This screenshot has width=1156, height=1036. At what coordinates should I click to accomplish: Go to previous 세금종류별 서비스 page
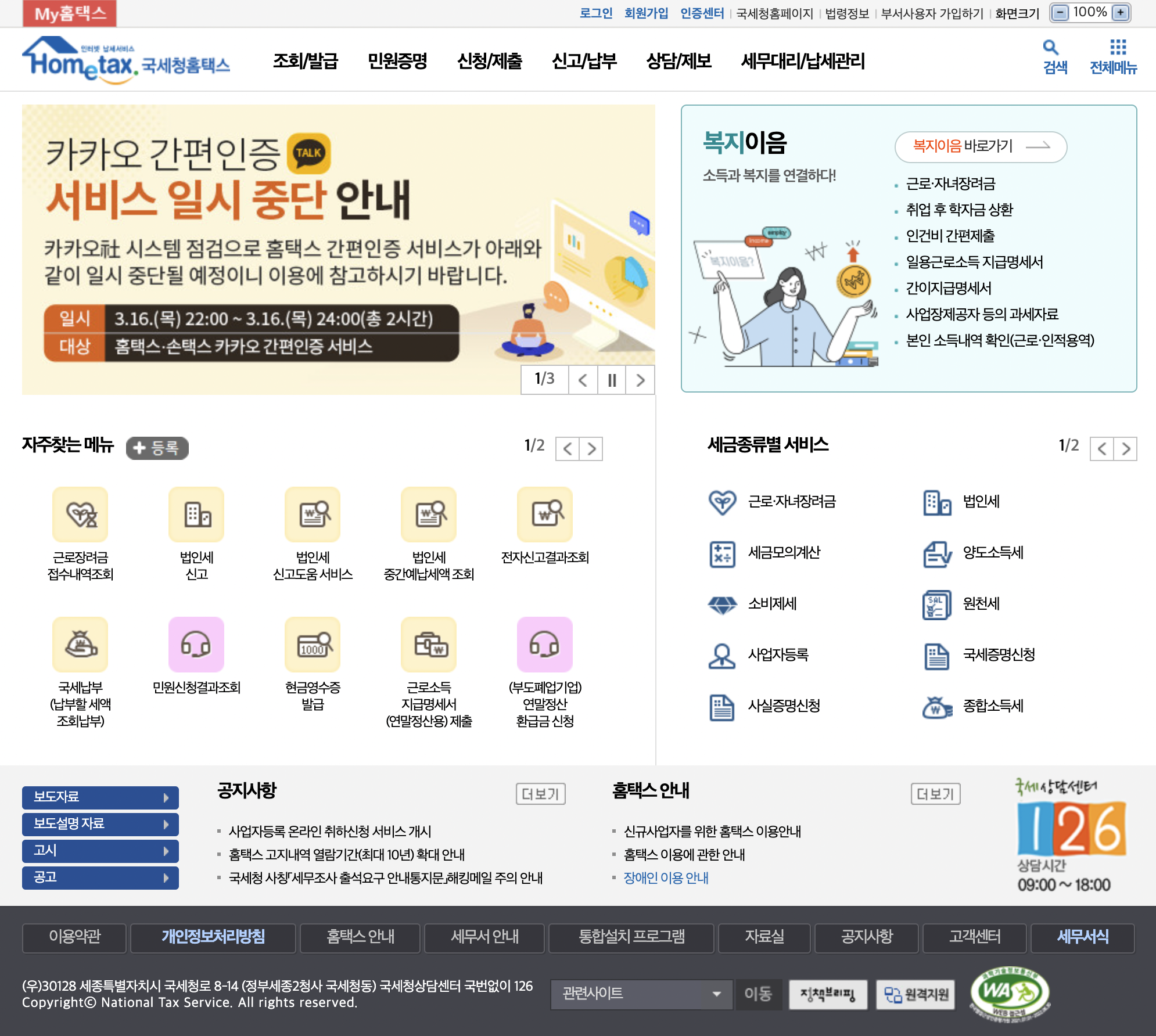(x=1102, y=449)
